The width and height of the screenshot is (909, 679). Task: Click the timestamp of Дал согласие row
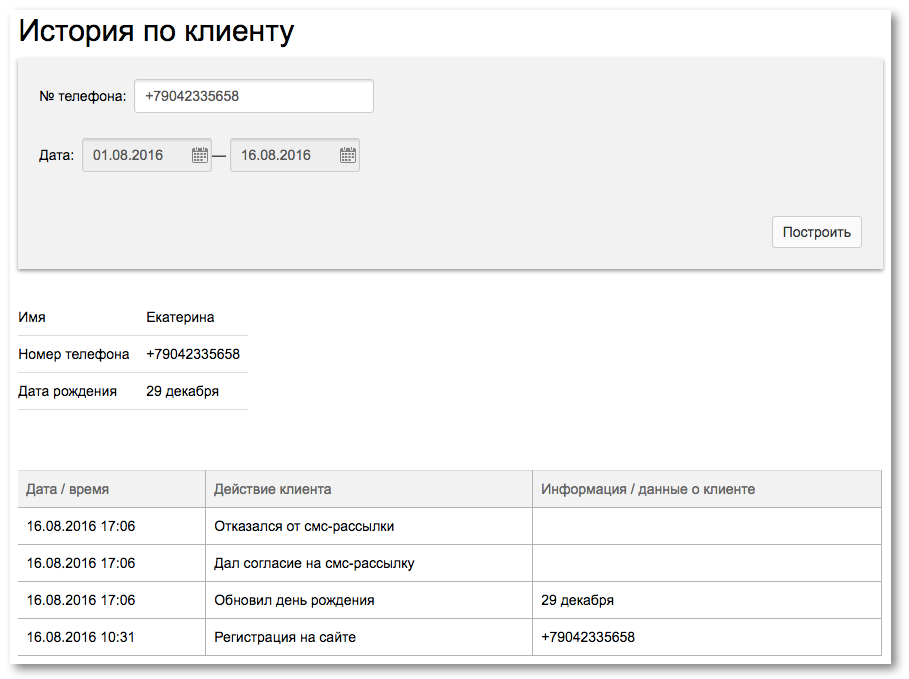81,563
